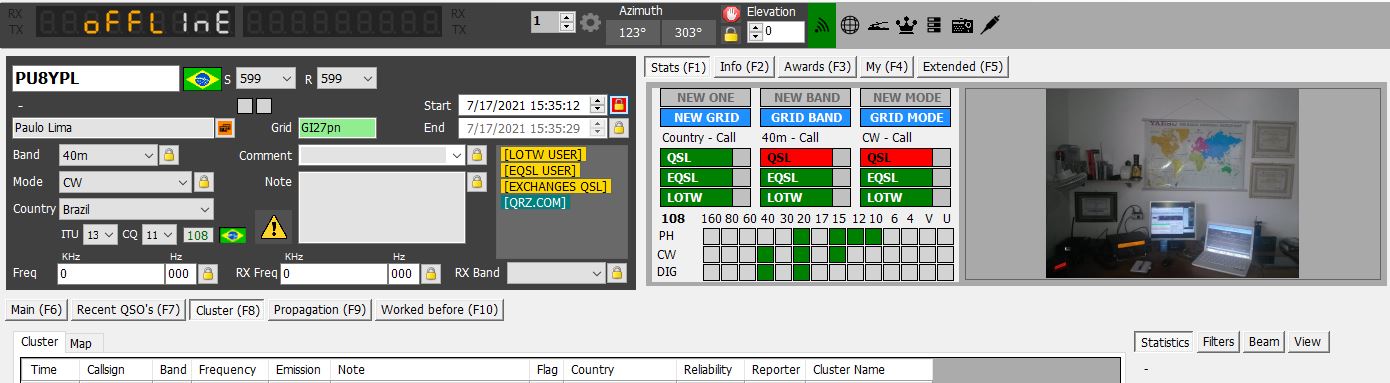The height and width of the screenshot is (383, 1390).
Task: Toggle the Mode field lock
Action: click(204, 182)
